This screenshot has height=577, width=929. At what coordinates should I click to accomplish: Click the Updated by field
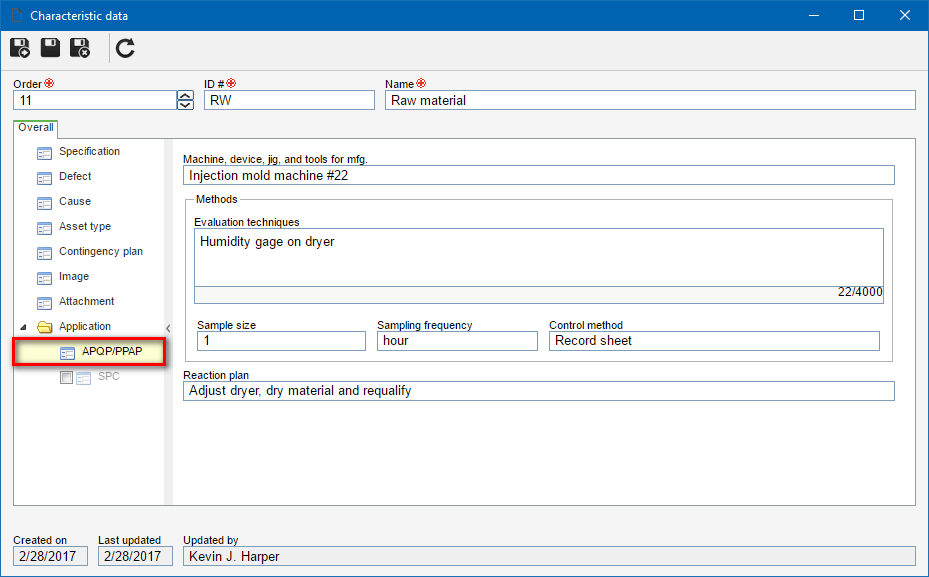tap(549, 556)
